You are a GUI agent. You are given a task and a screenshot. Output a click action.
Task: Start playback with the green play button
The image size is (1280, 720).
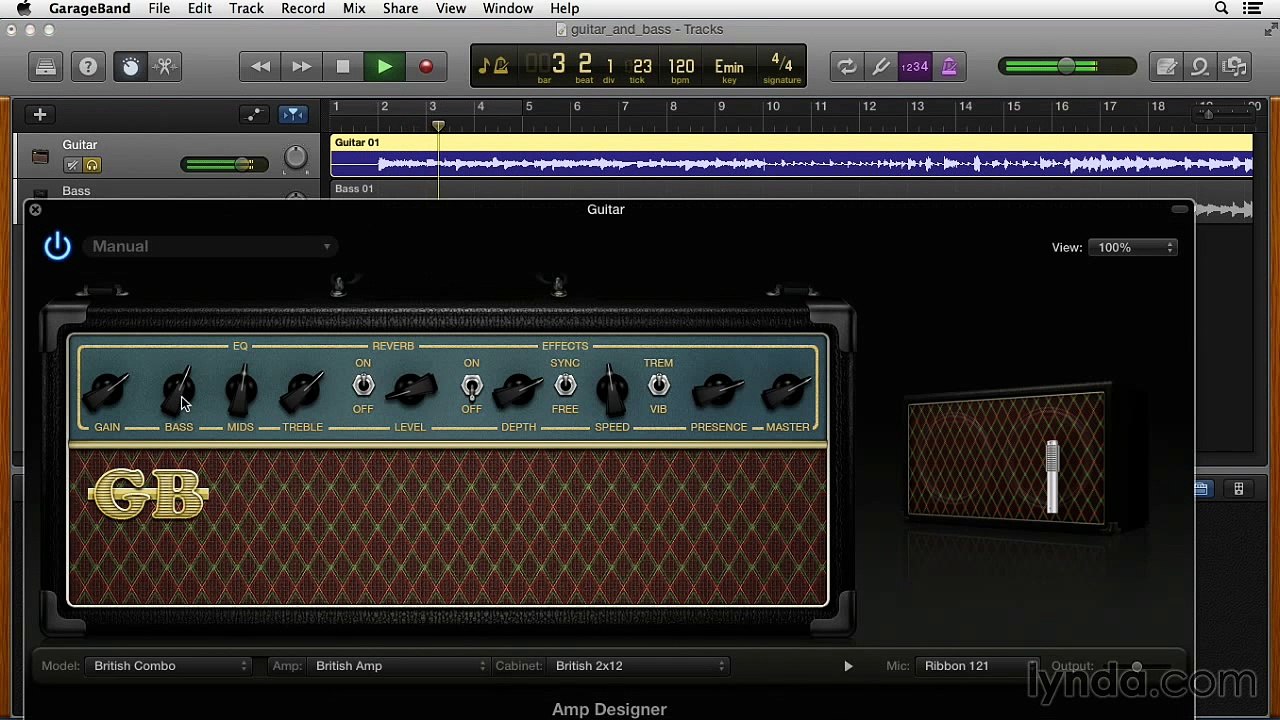385,67
